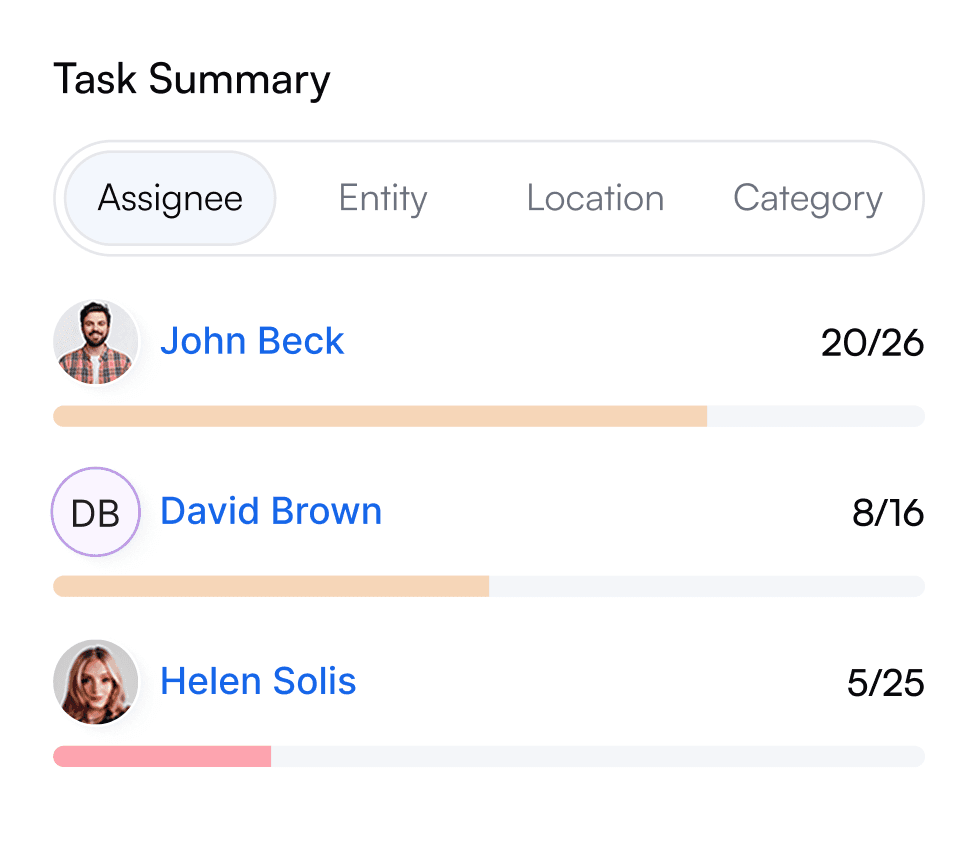Click John Beck's filled orange progress bar

coord(380,416)
